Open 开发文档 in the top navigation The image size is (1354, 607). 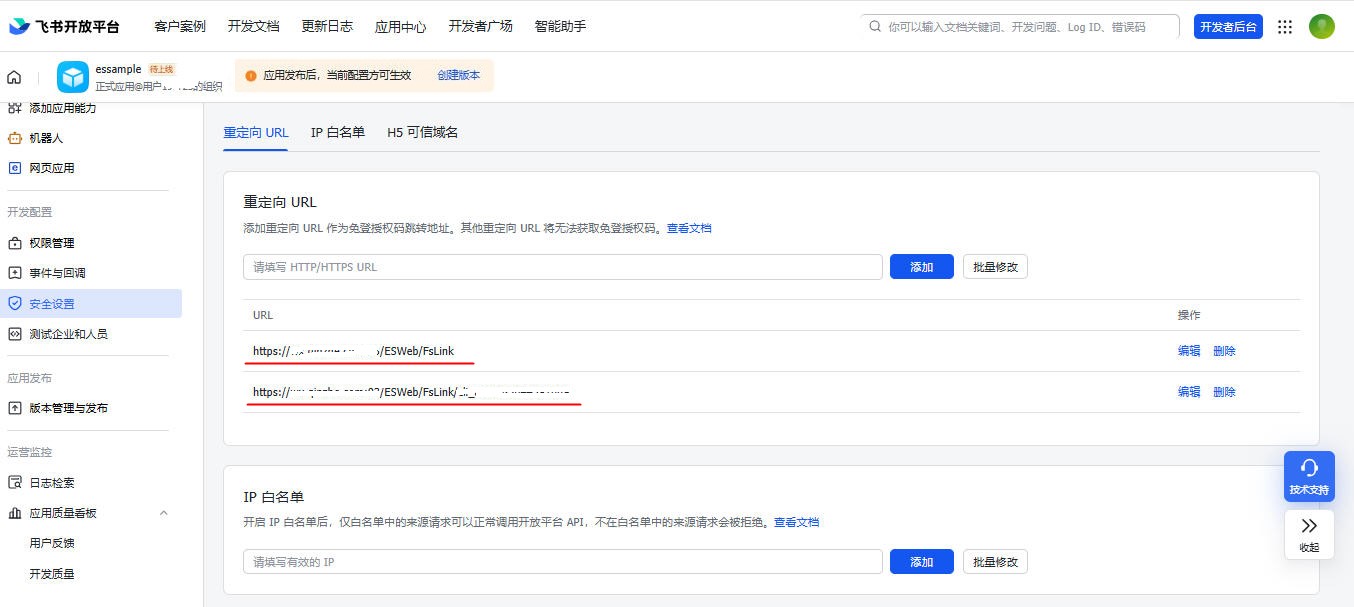(253, 27)
